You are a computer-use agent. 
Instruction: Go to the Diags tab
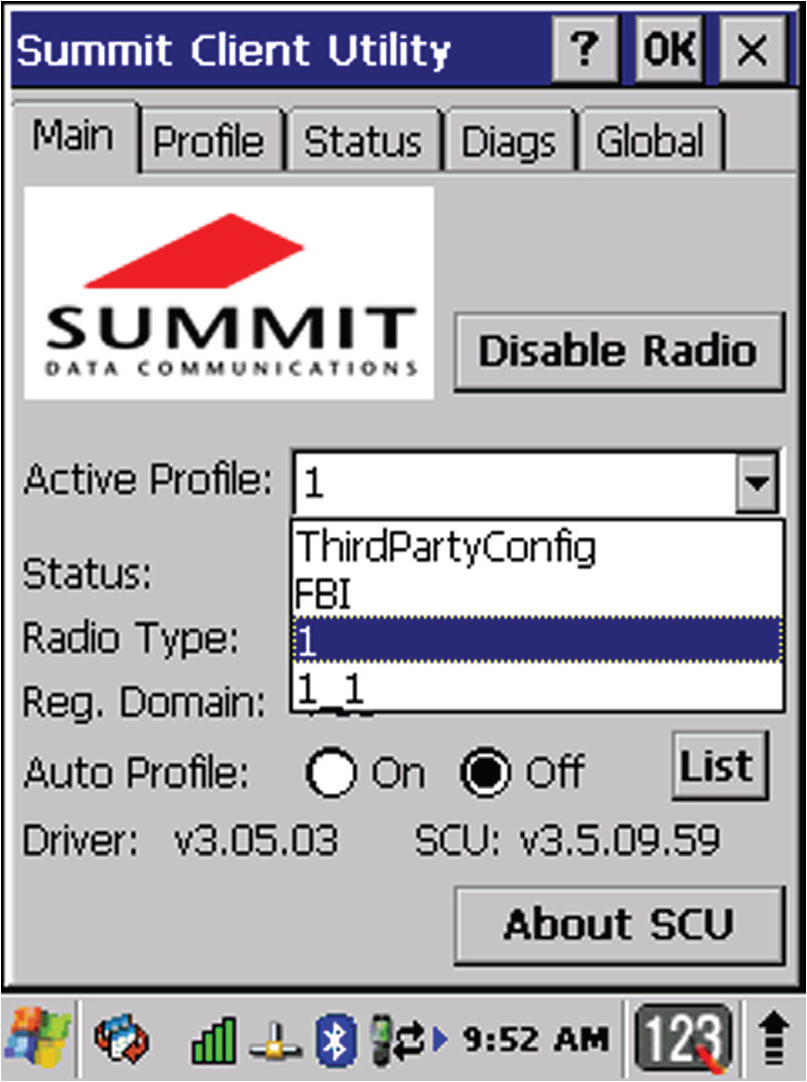tap(509, 141)
